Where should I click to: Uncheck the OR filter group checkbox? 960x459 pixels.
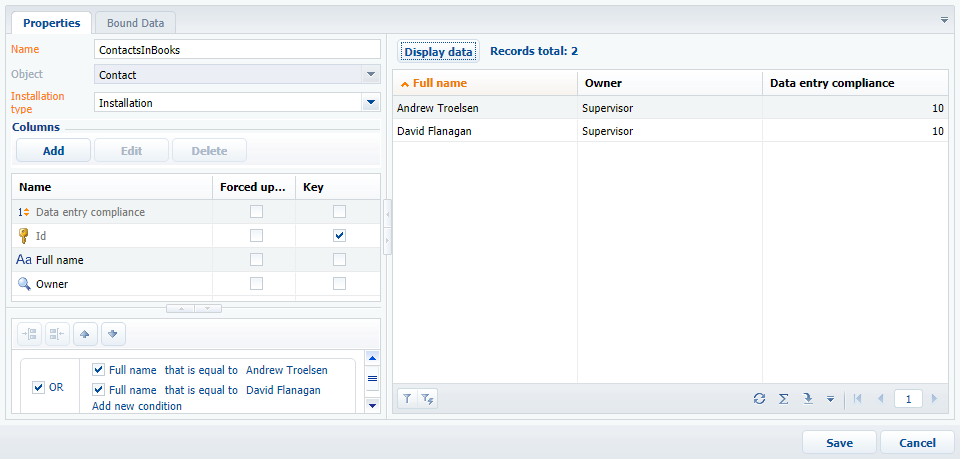click(x=38, y=387)
